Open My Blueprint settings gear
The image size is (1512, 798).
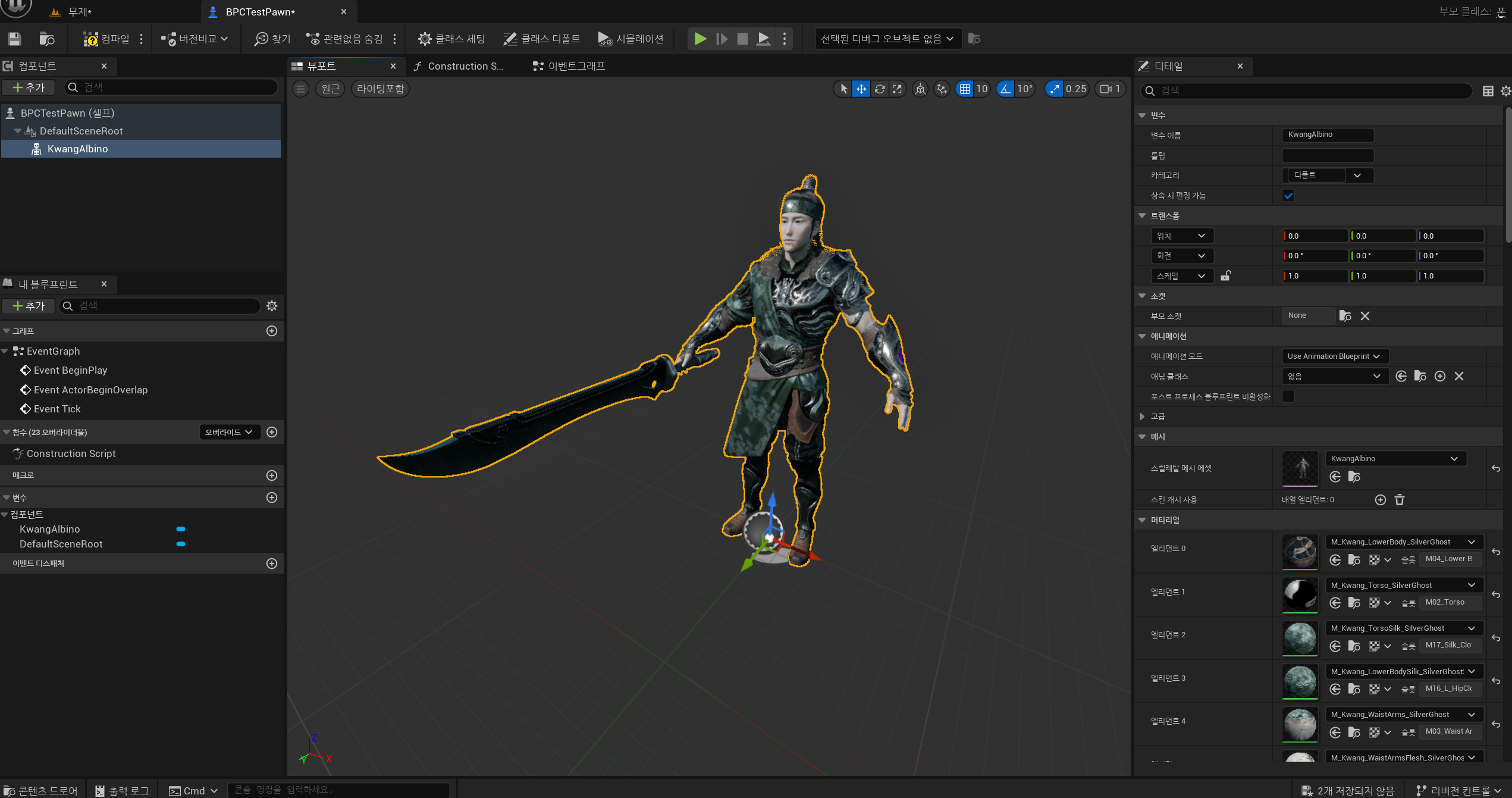(272, 306)
